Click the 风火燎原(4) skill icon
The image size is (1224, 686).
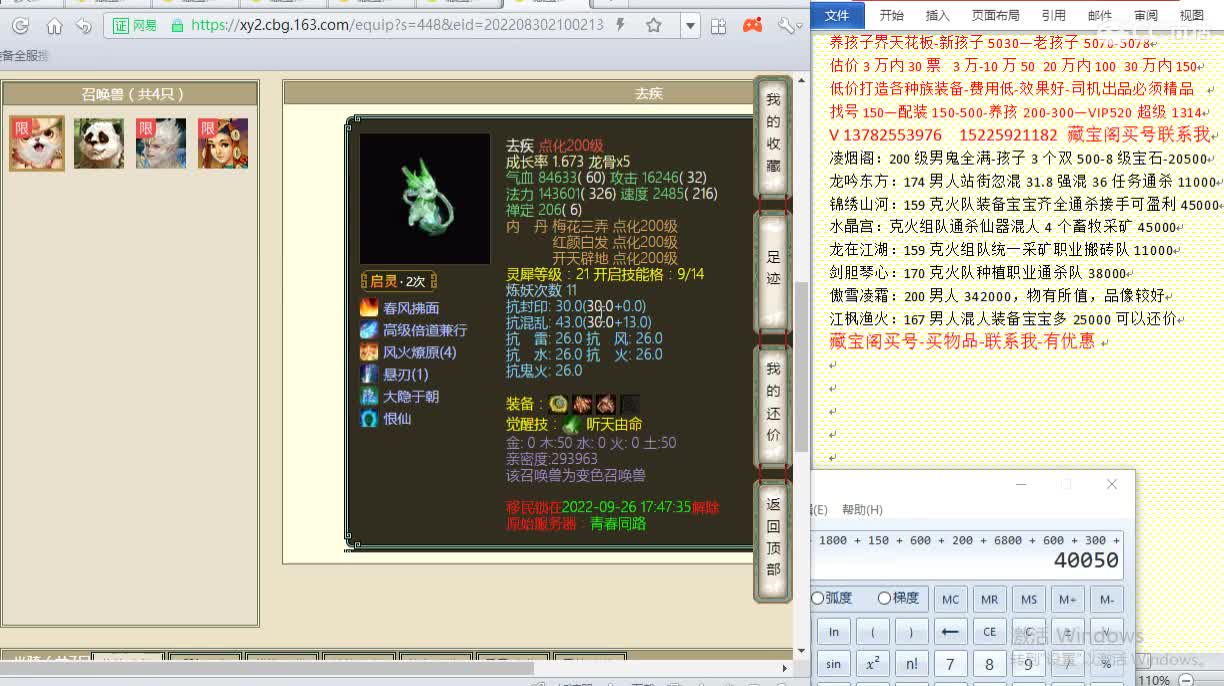click(x=369, y=352)
